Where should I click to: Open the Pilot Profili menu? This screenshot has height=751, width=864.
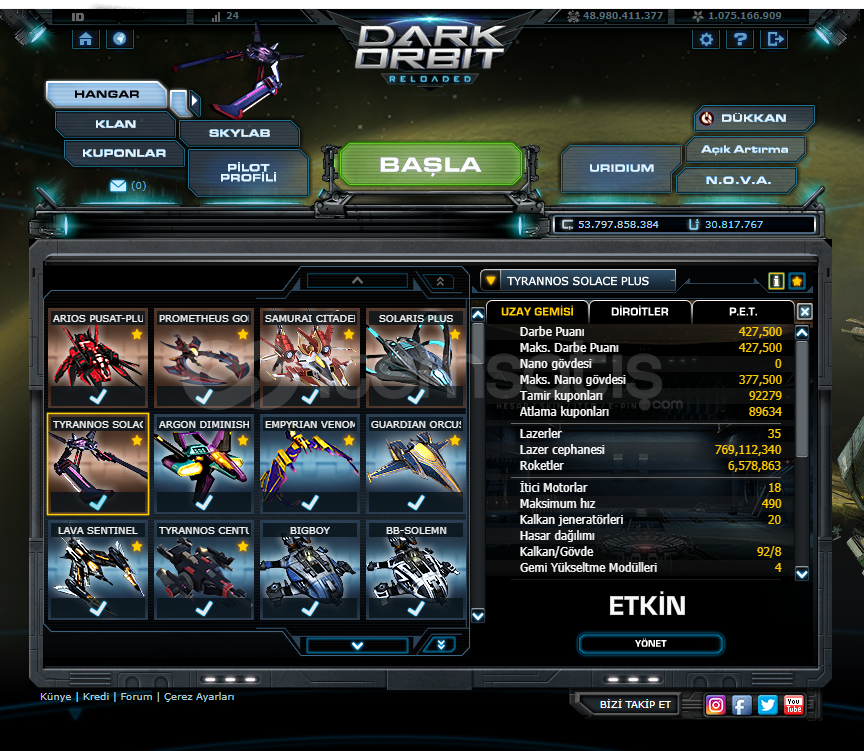point(248,172)
